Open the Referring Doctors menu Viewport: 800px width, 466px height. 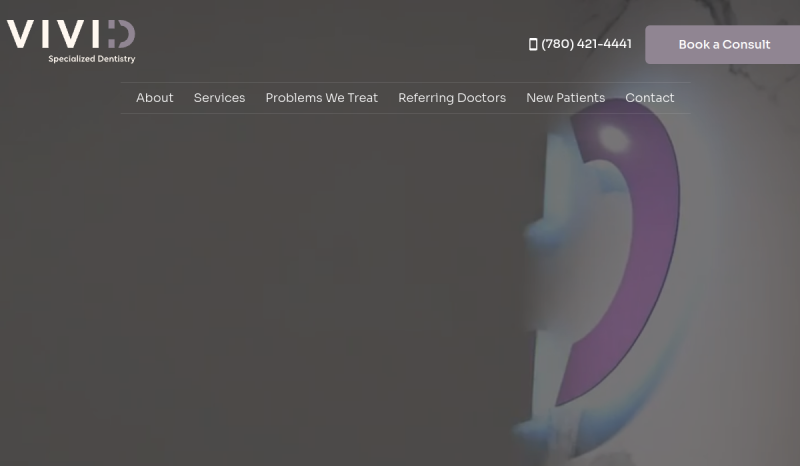[452, 98]
